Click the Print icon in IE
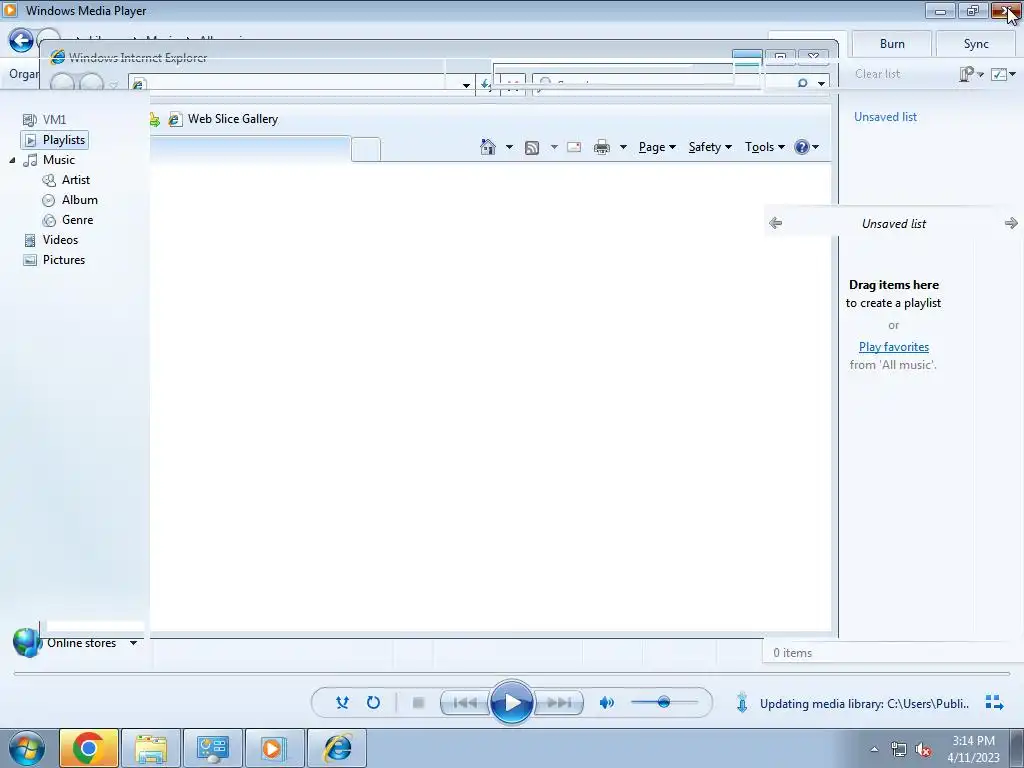Image resolution: width=1024 pixels, height=768 pixels. 601,147
